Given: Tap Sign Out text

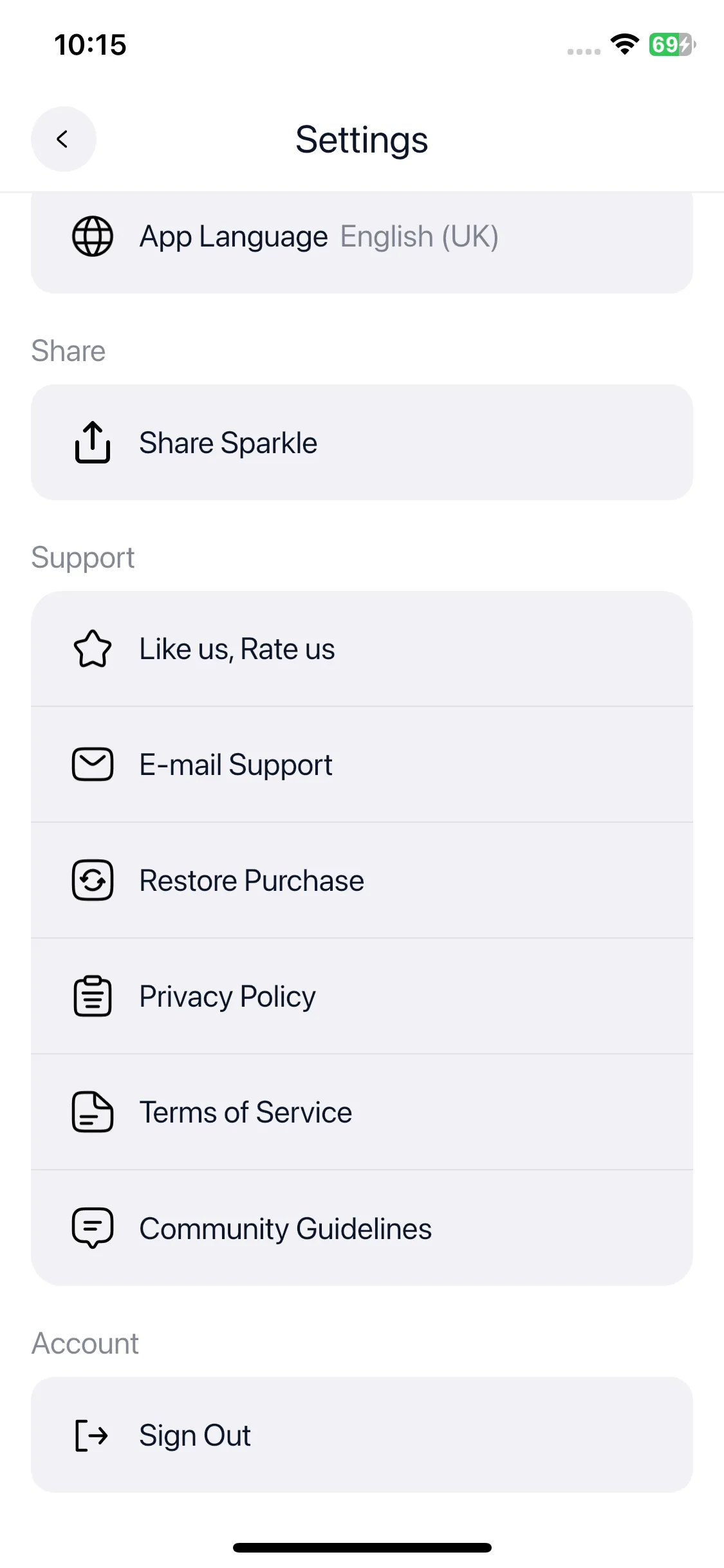Looking at the screenshot, I should [195, 1435].
